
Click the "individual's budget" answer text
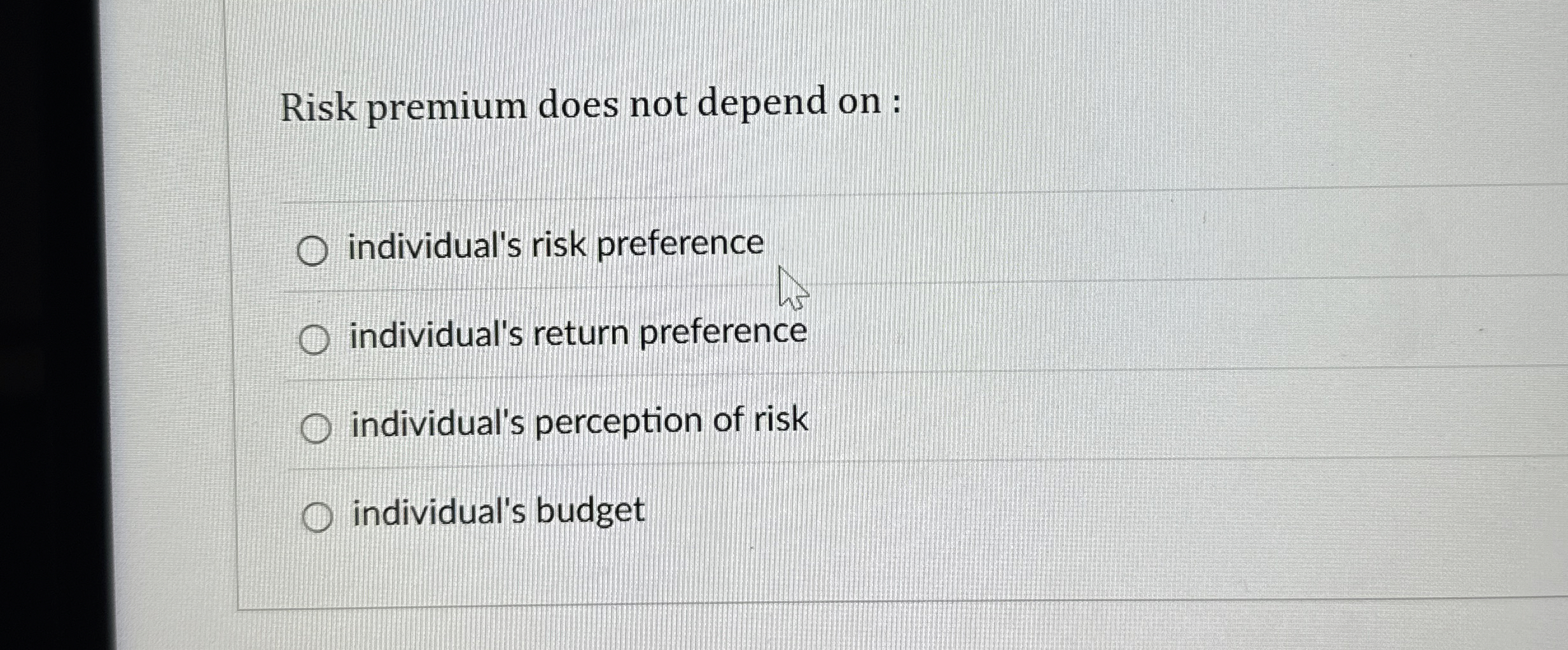(496, 511)
